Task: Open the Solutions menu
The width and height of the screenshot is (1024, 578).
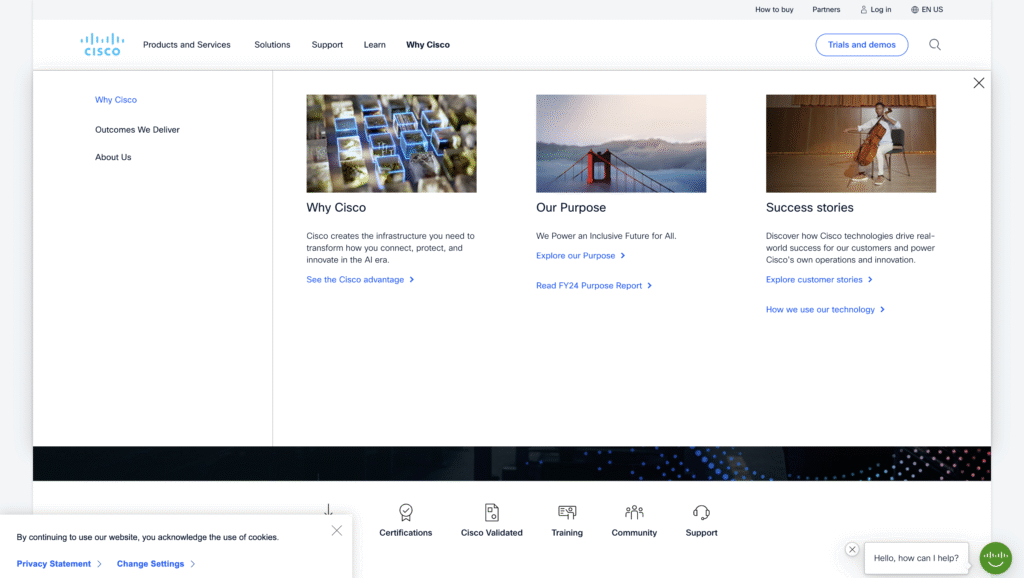Action: click(272, 45)
